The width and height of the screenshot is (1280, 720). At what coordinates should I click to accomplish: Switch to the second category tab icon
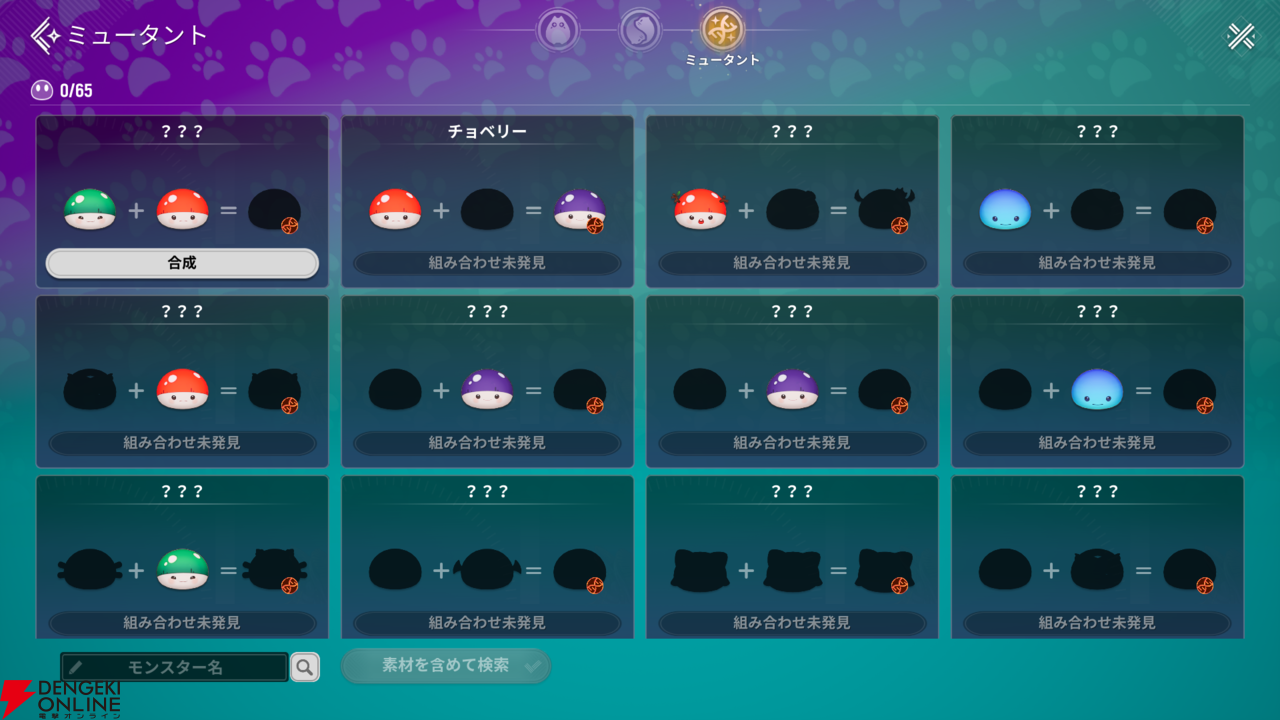click(x=640, y=30)
